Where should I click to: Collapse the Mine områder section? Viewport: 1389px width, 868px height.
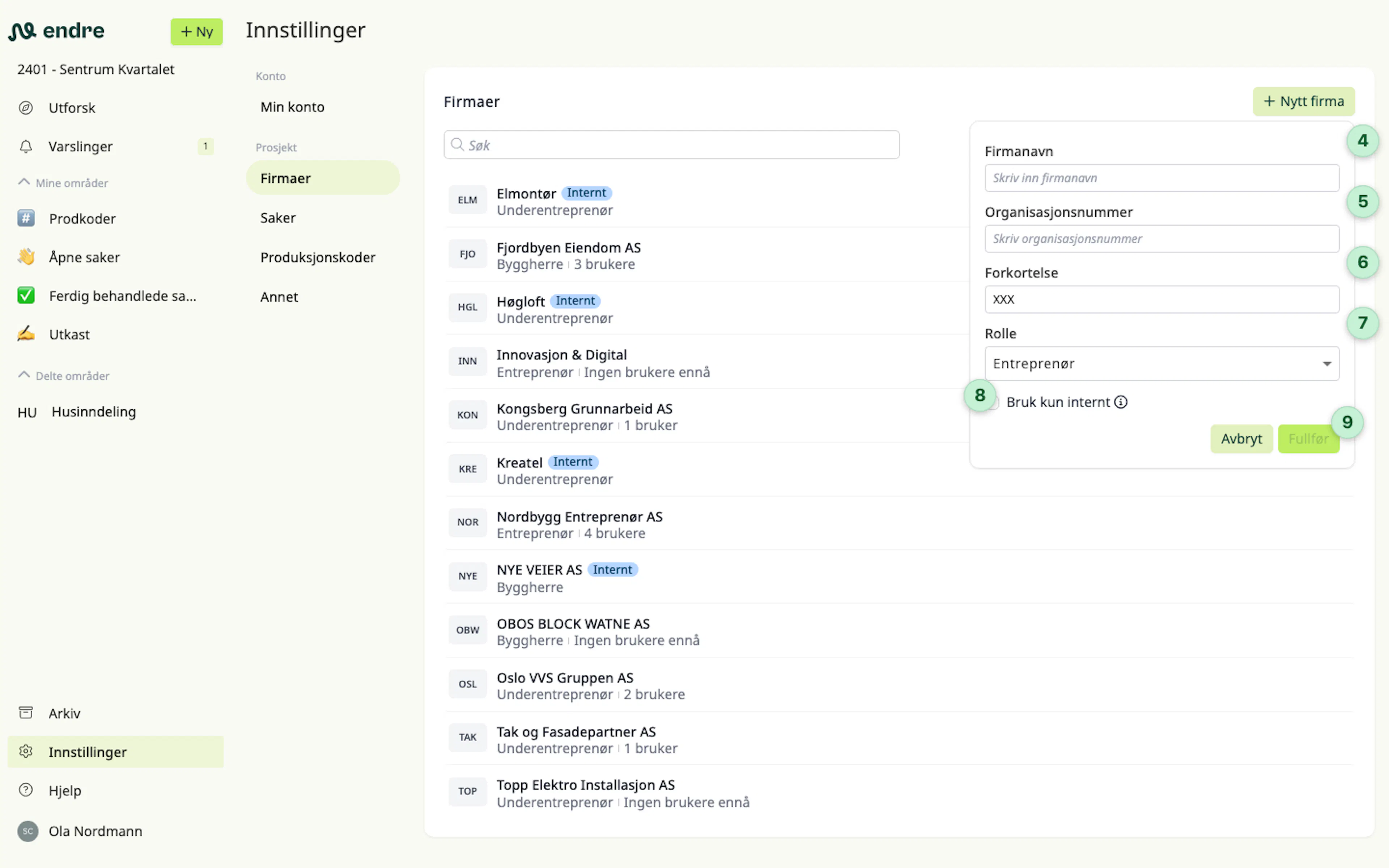[x=63, y=183]
